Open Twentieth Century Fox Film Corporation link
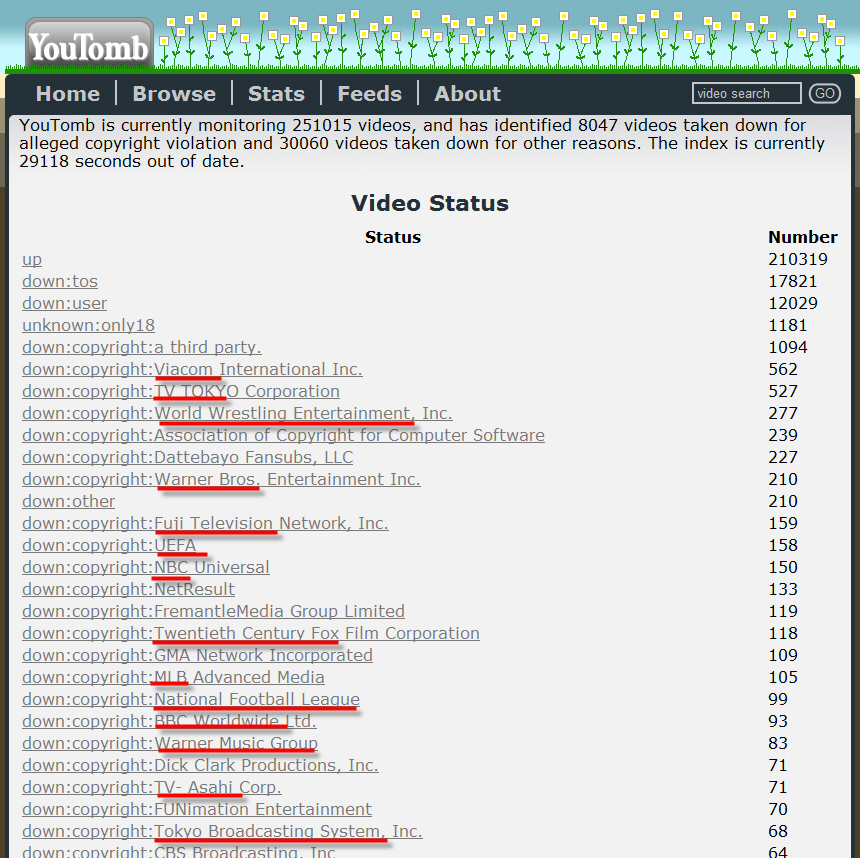This screenshot has width=860, height=858. click(251, 633)
